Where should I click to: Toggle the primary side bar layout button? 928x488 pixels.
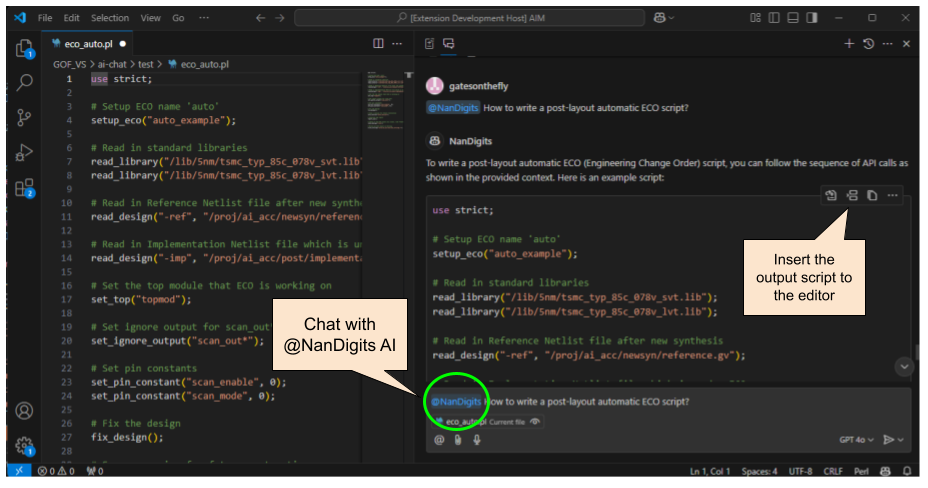click(772, 18)
